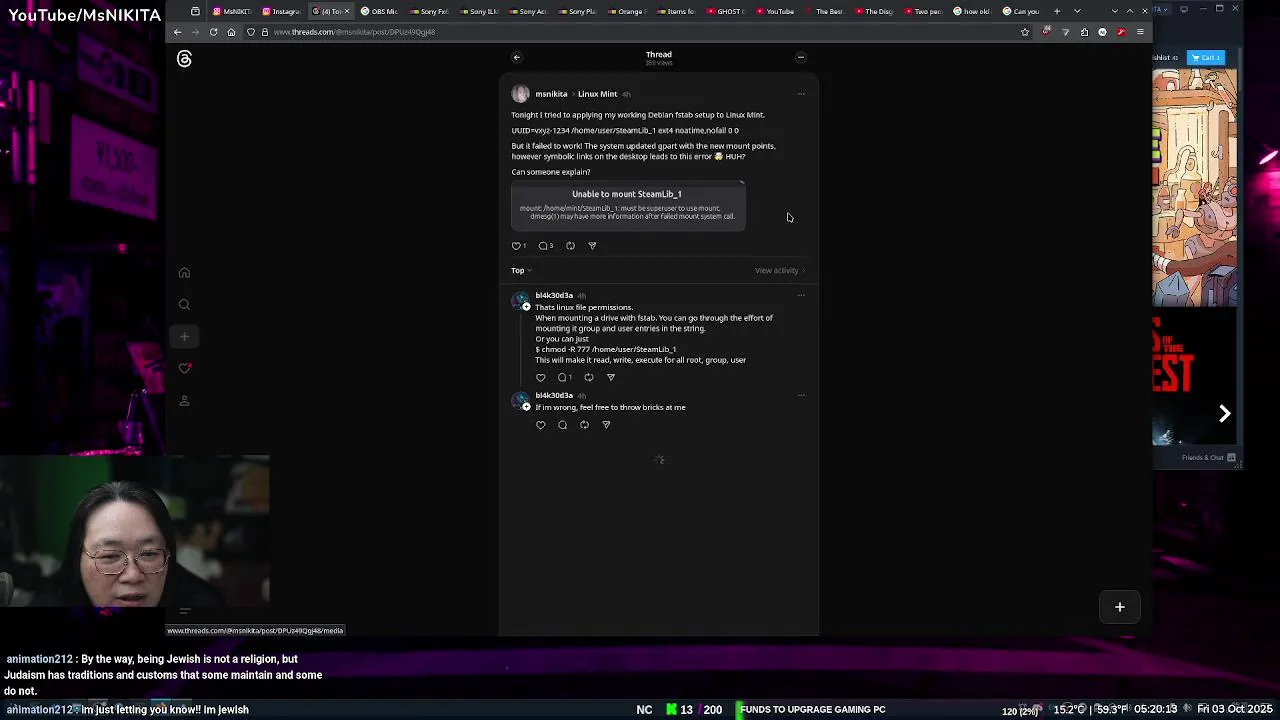Click the Threads logo icon

184,59
